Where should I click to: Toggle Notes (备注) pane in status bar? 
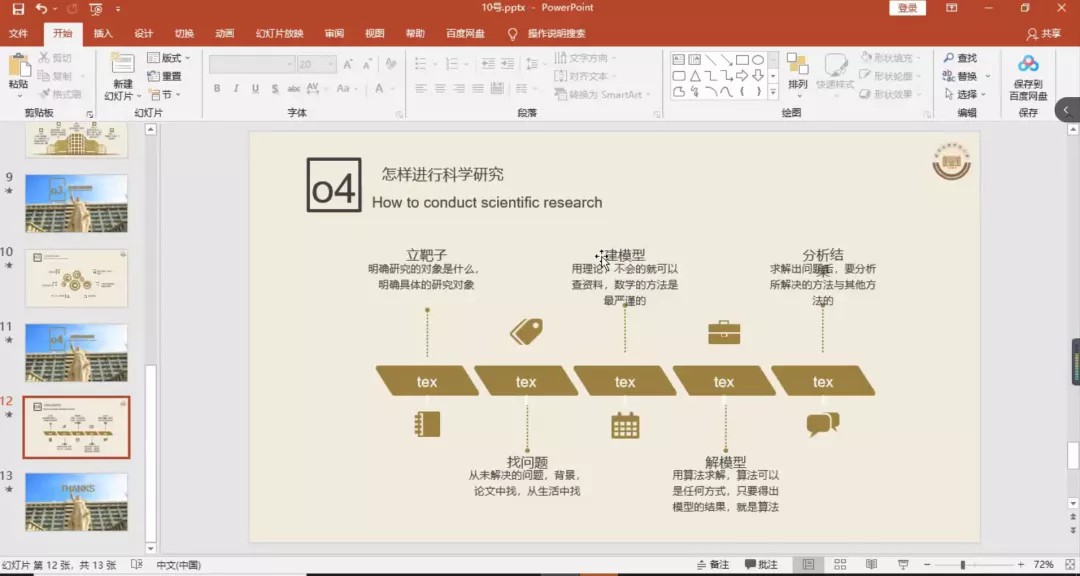click(x=711, y=565)
